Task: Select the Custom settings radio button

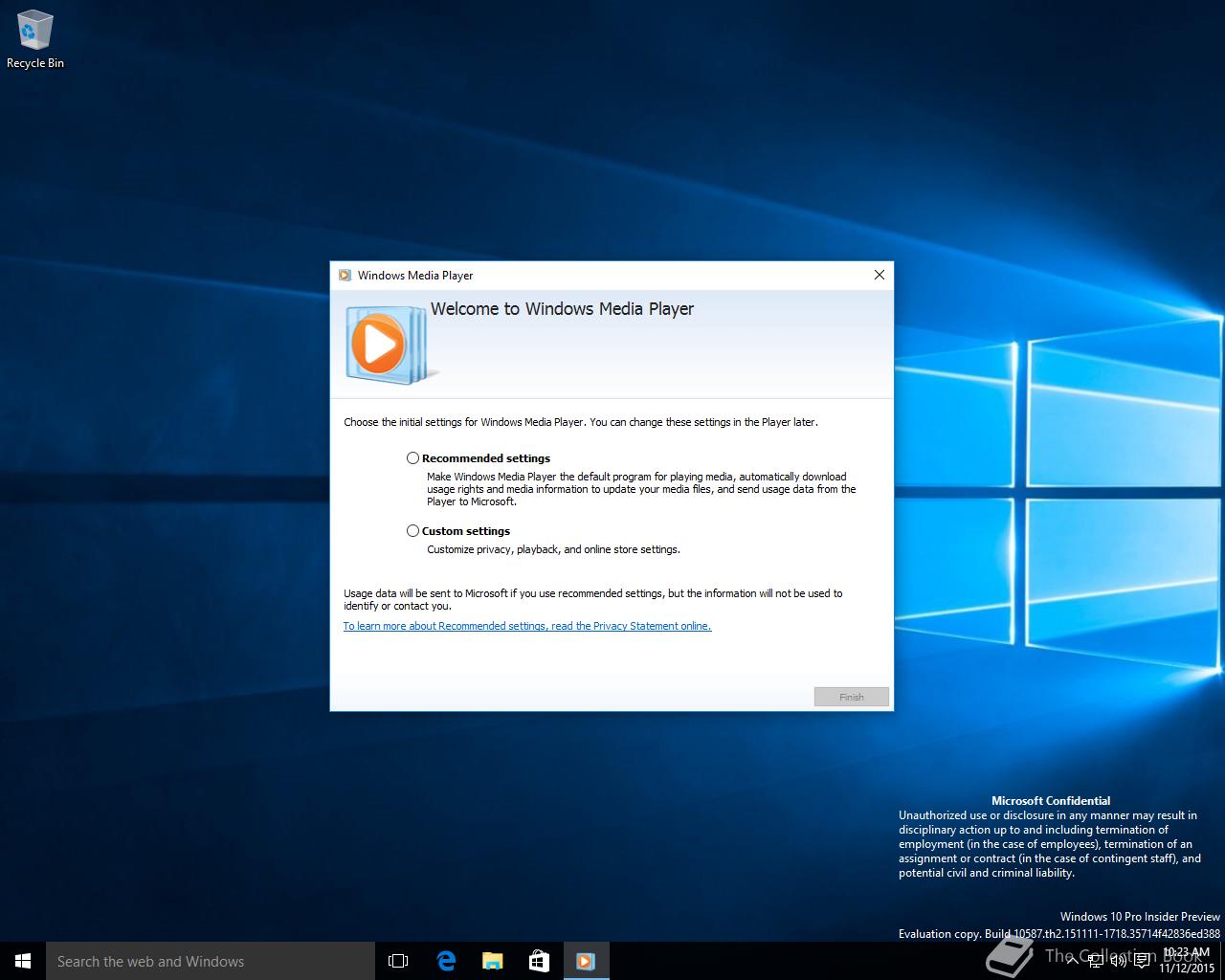Action: (x=412, y=530)
